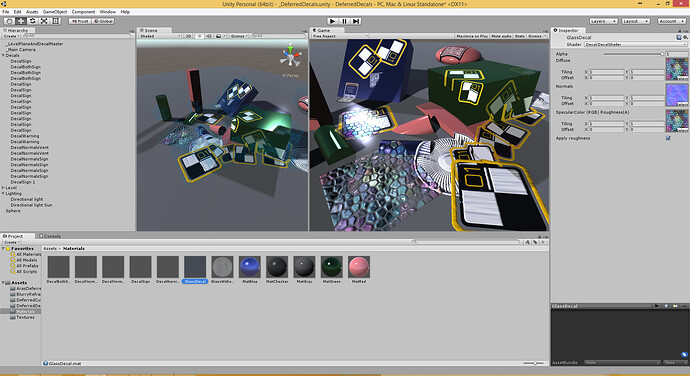Toggle the Global coordinate button
690x376 pixels.
pyautogui.click(x=103, y=21)
